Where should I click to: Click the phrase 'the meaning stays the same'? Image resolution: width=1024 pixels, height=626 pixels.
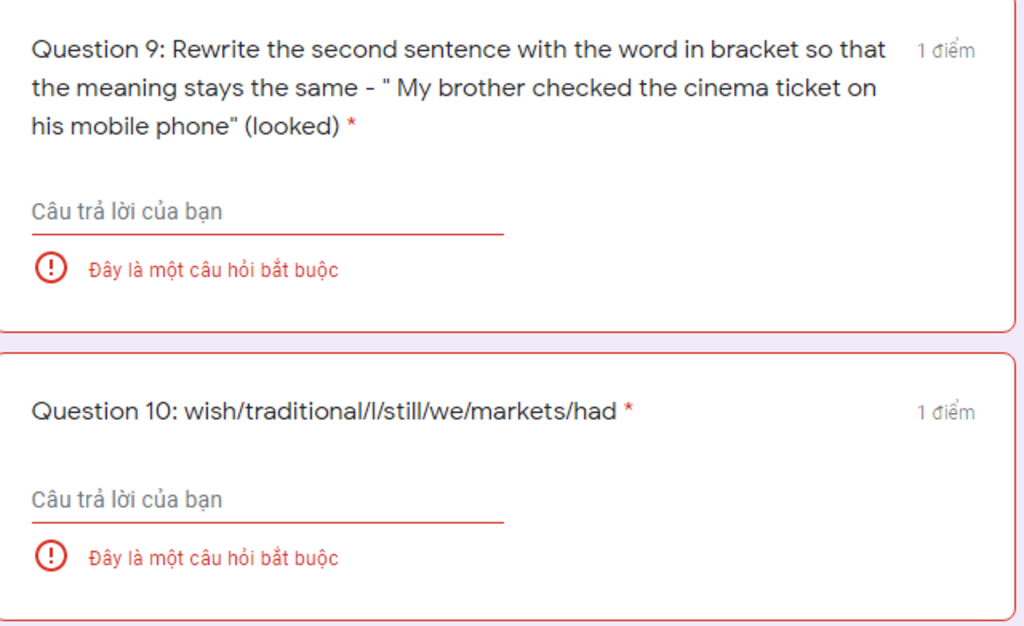pos(195,88)
